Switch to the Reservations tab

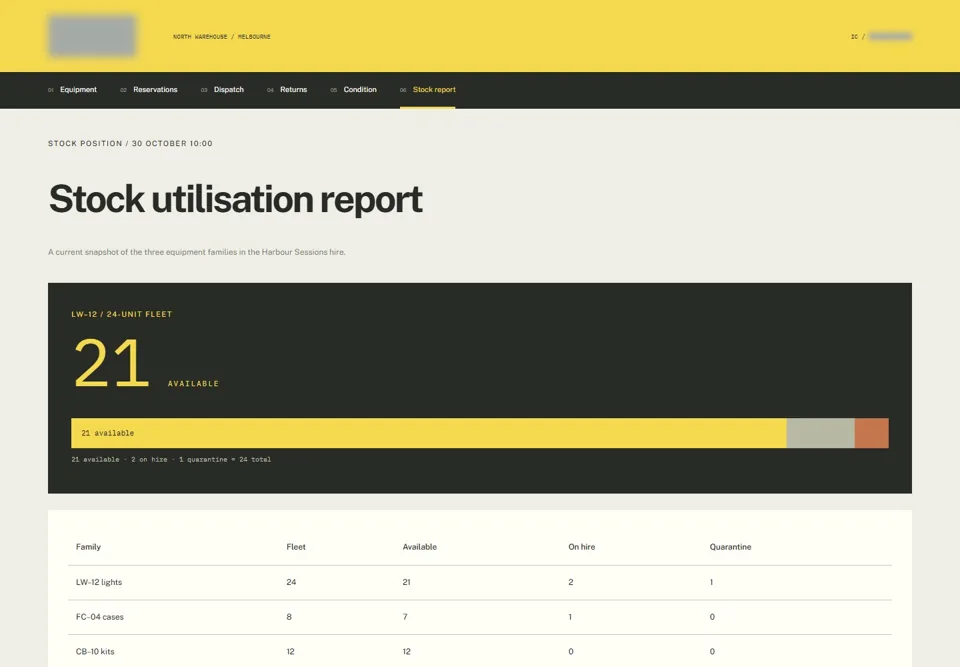click(149, 89)
